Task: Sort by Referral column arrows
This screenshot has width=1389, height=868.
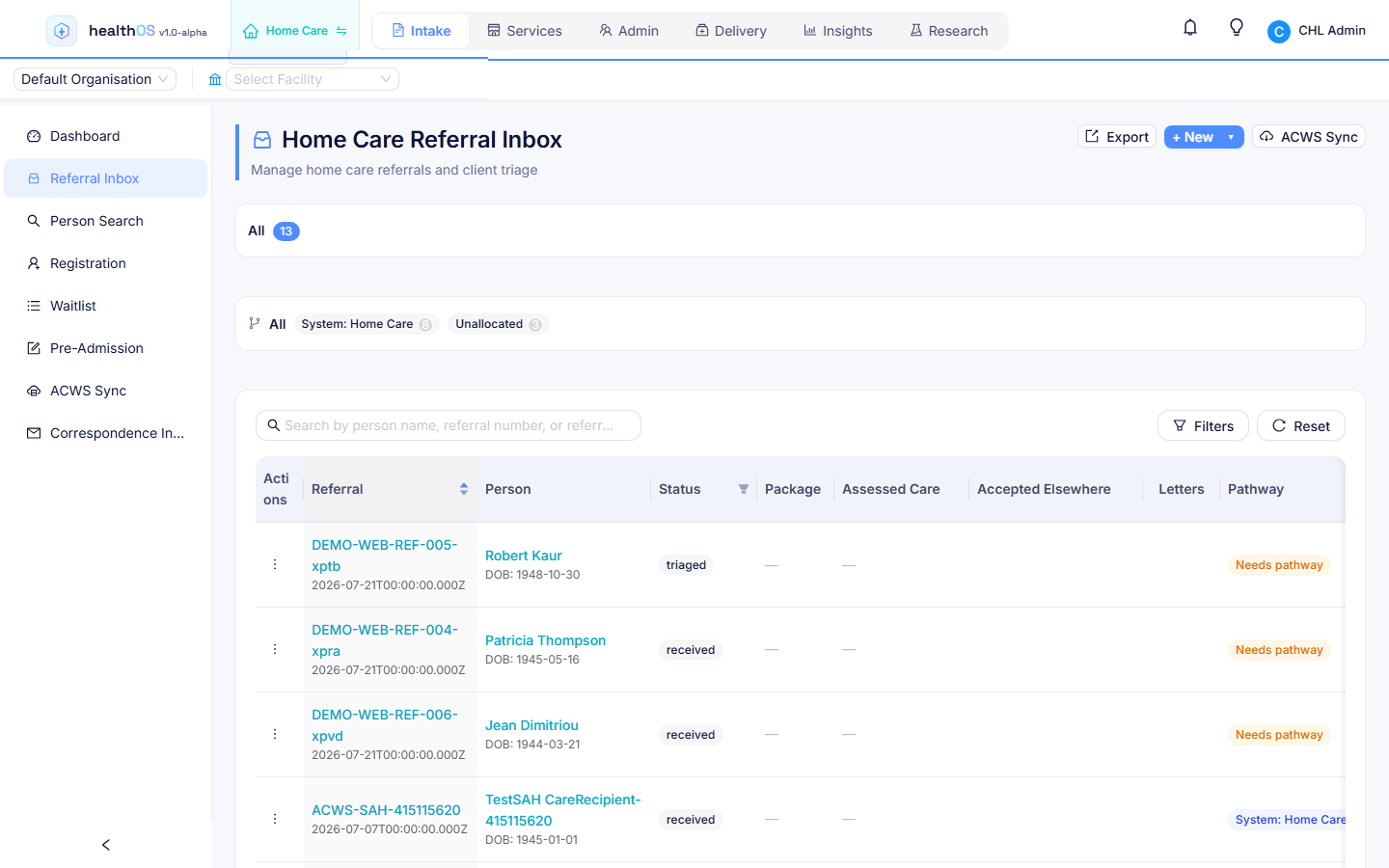Action: 464,489
